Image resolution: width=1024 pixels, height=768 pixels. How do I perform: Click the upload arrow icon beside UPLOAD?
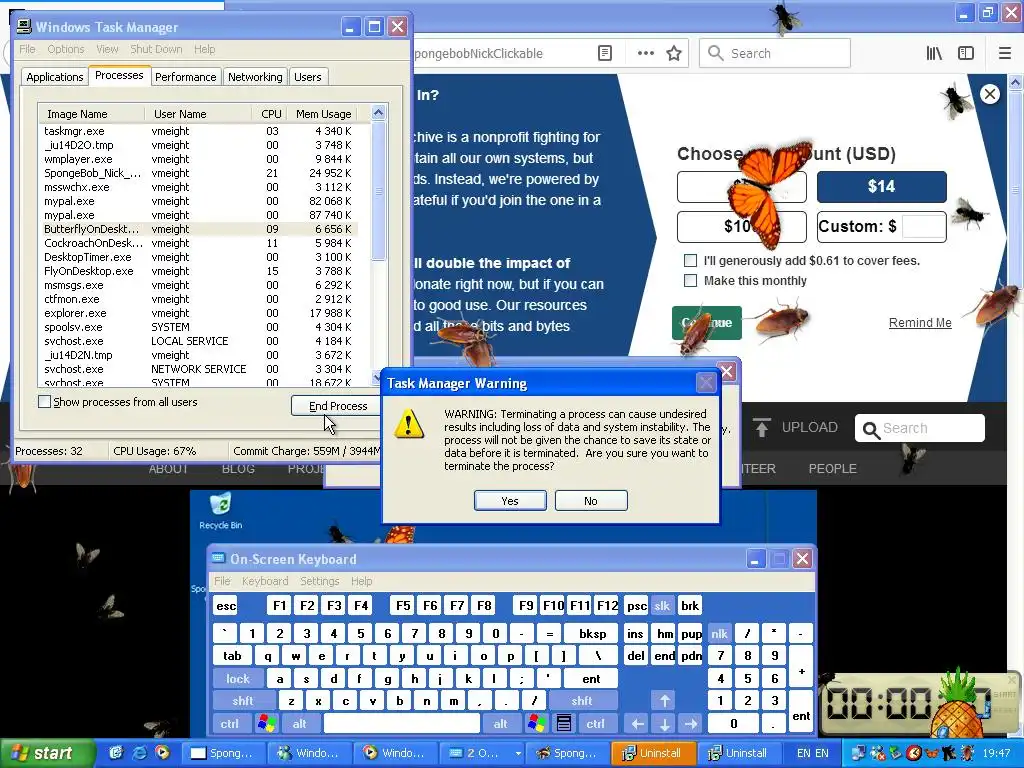(x=761, y=427)
